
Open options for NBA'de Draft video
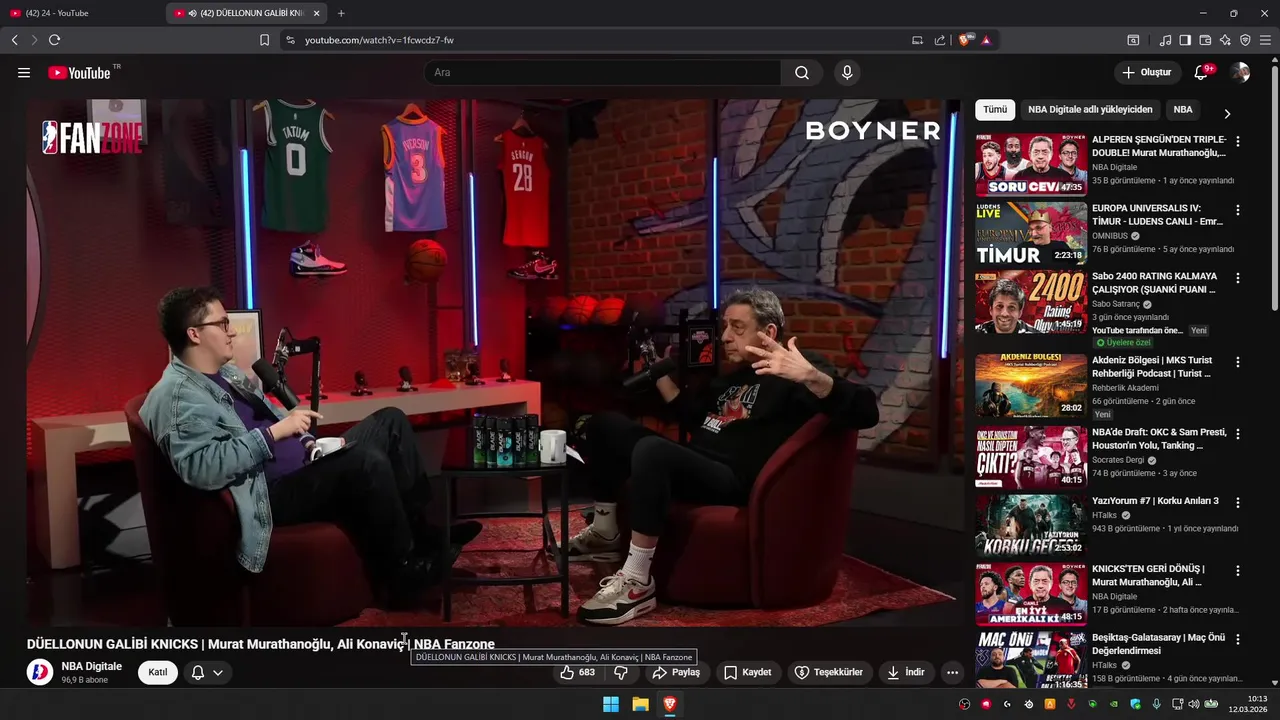1238,434
